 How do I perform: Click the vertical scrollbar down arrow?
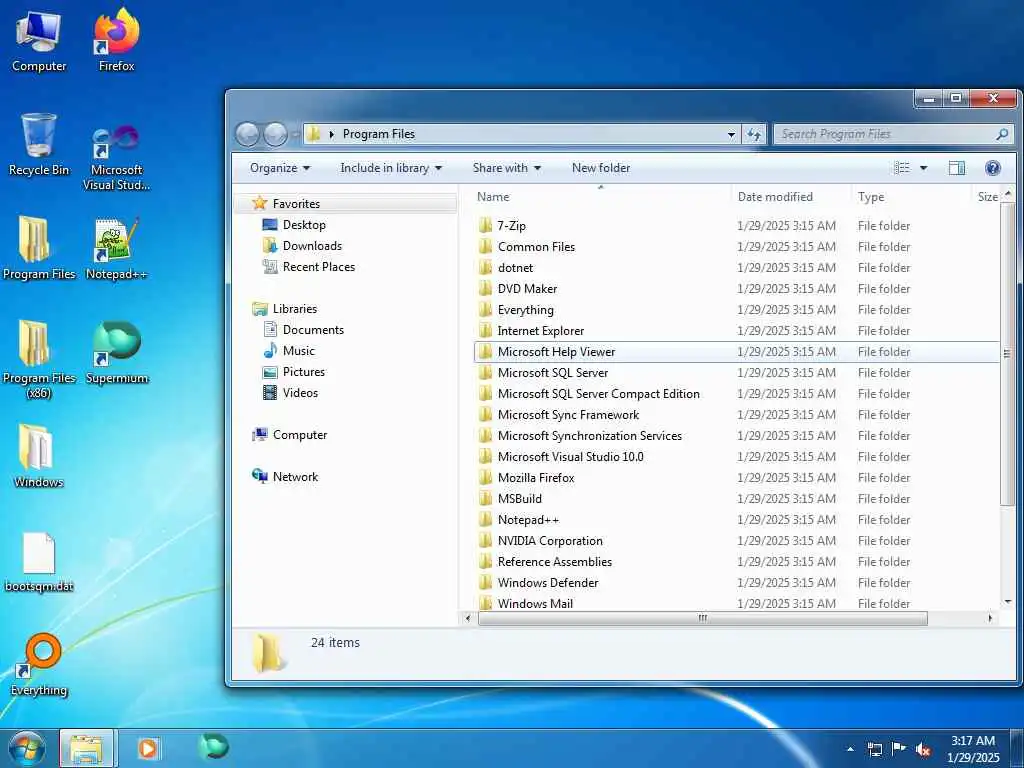point(1008,602)
